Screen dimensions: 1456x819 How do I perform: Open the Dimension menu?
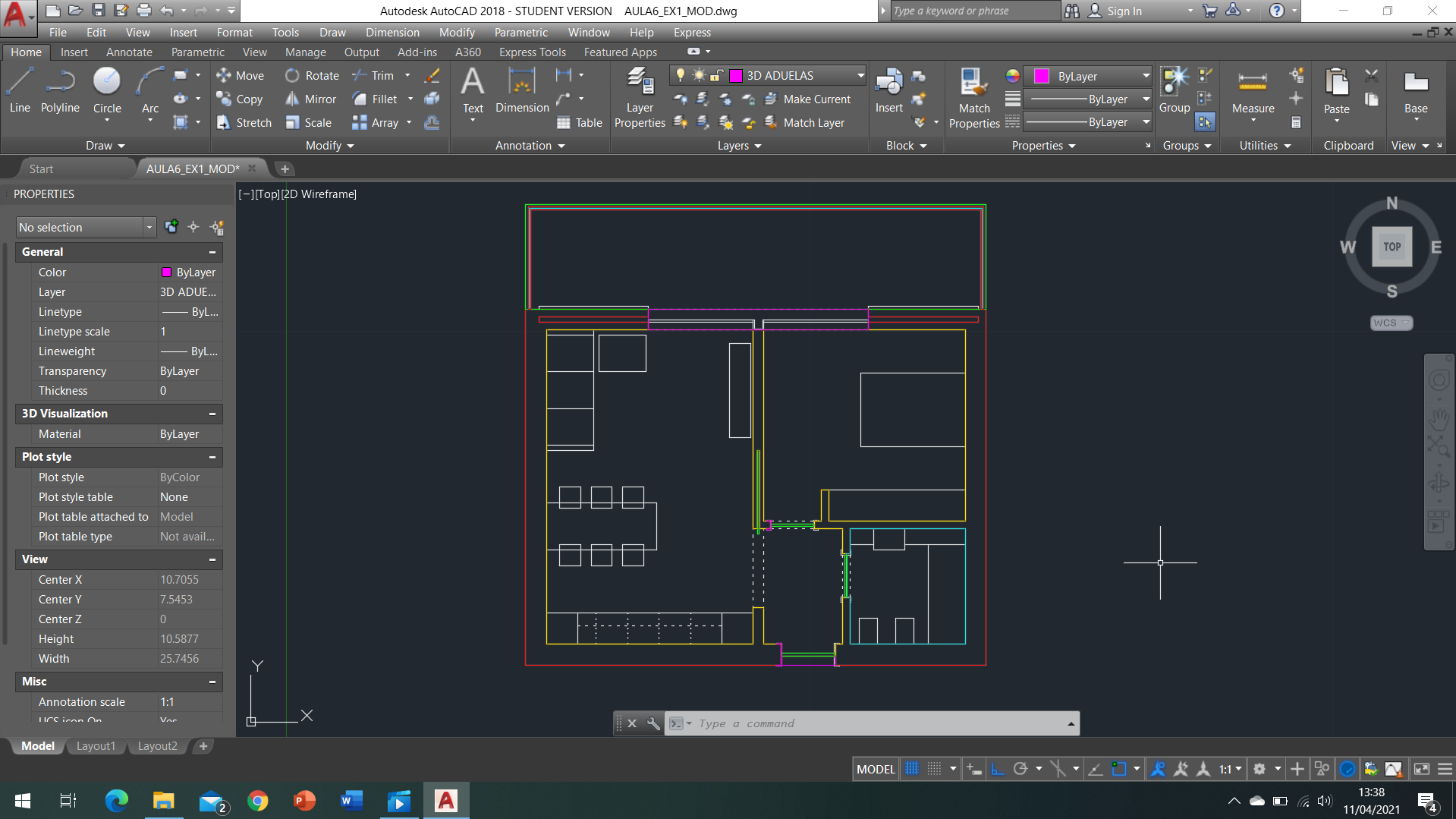(x=392, y=33)
